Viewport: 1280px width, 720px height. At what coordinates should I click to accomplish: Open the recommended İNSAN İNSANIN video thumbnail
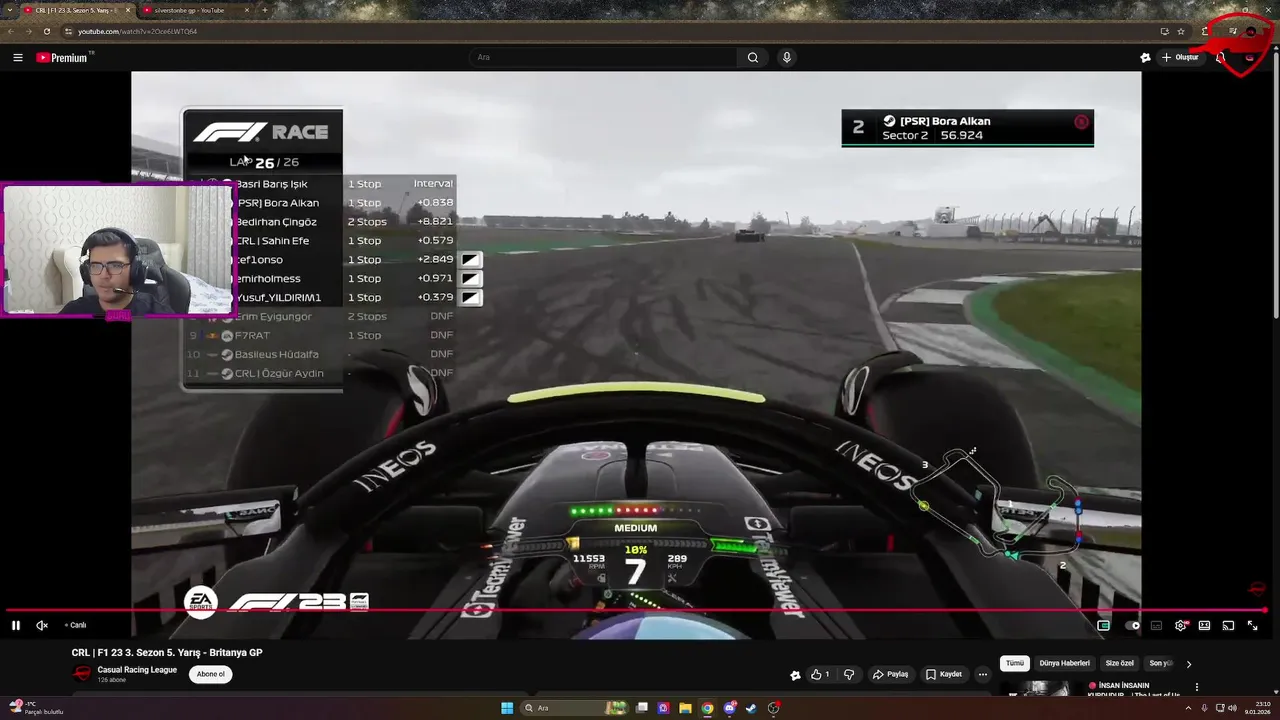point(1040,689)
